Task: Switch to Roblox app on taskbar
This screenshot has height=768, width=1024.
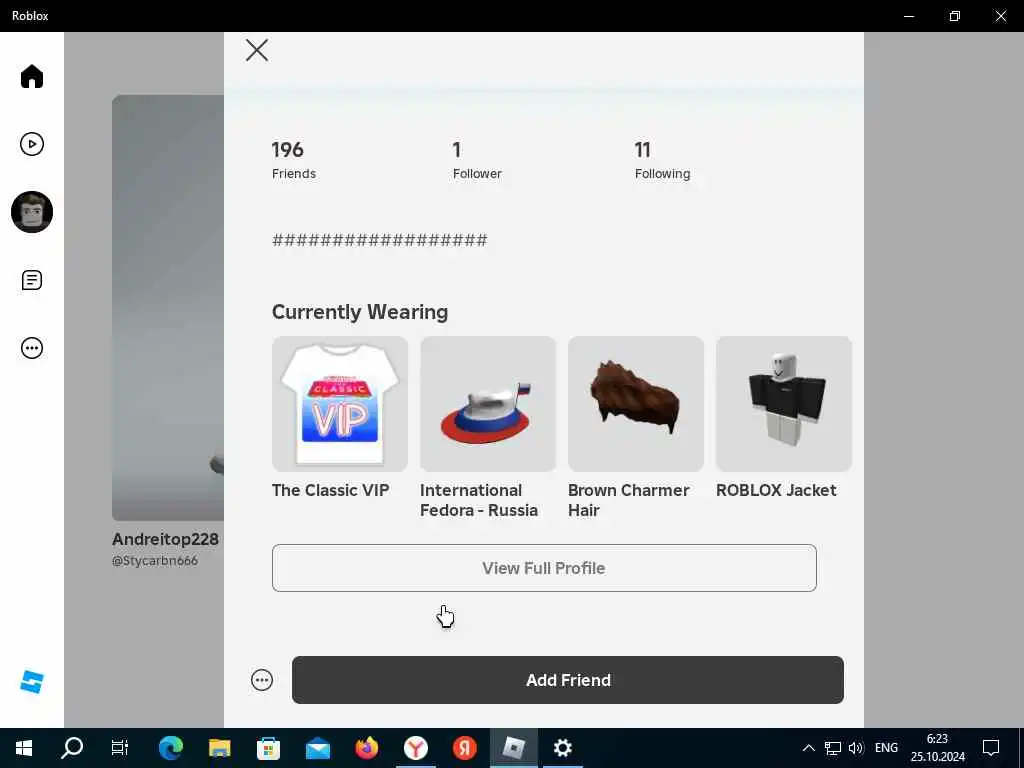Action: [x=513, y=748]
